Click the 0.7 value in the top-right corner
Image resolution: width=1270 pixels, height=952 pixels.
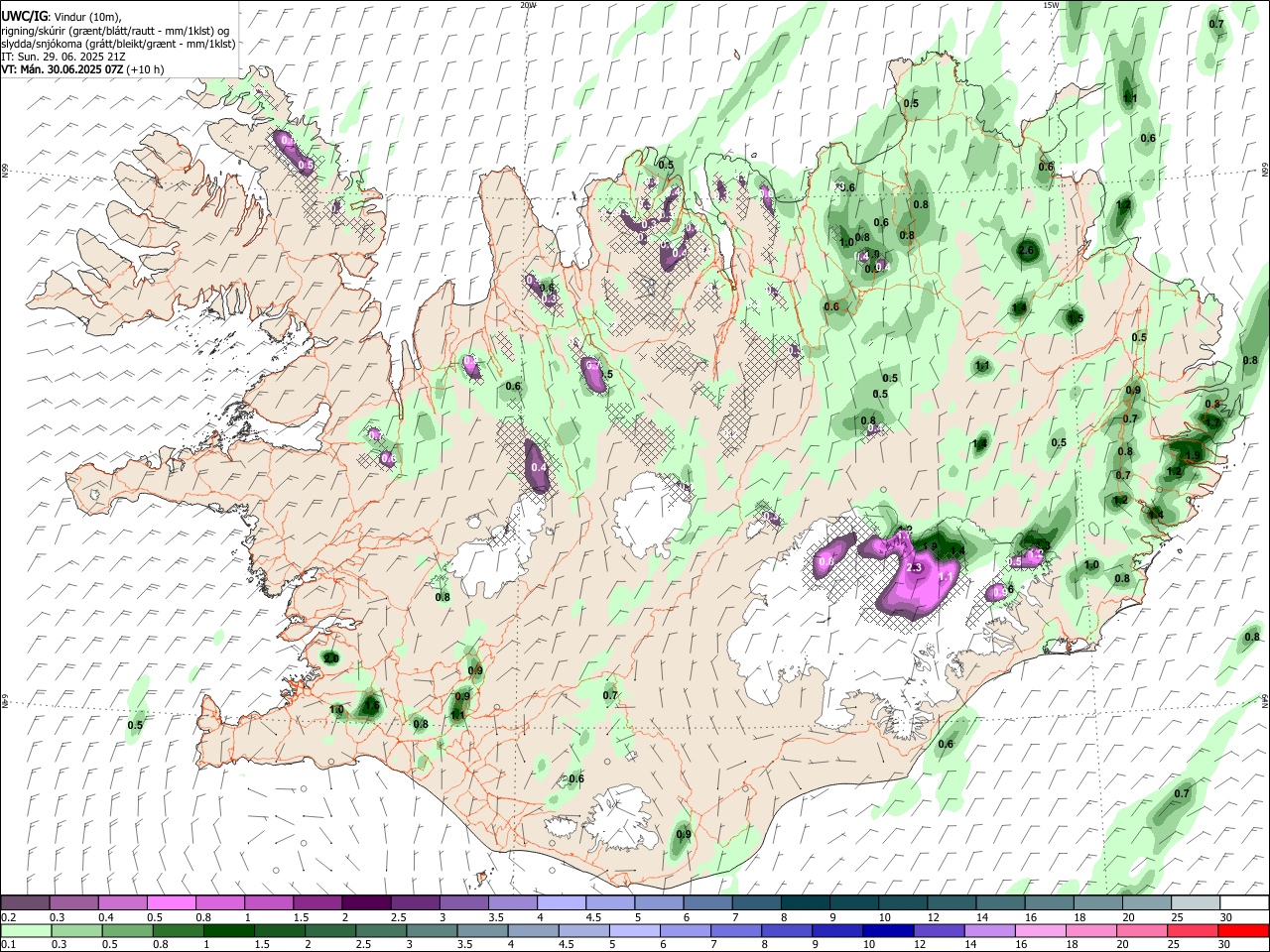click(x=1216, y=24)
